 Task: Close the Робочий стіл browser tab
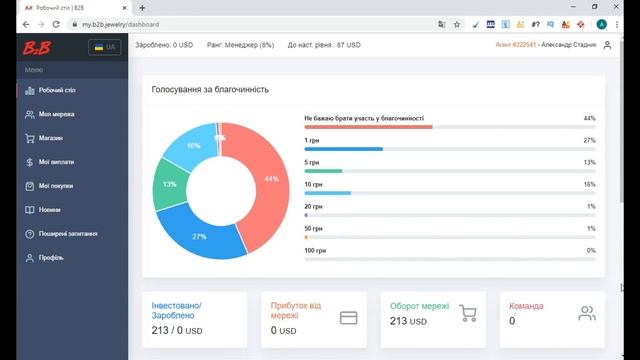coord(124,8)
